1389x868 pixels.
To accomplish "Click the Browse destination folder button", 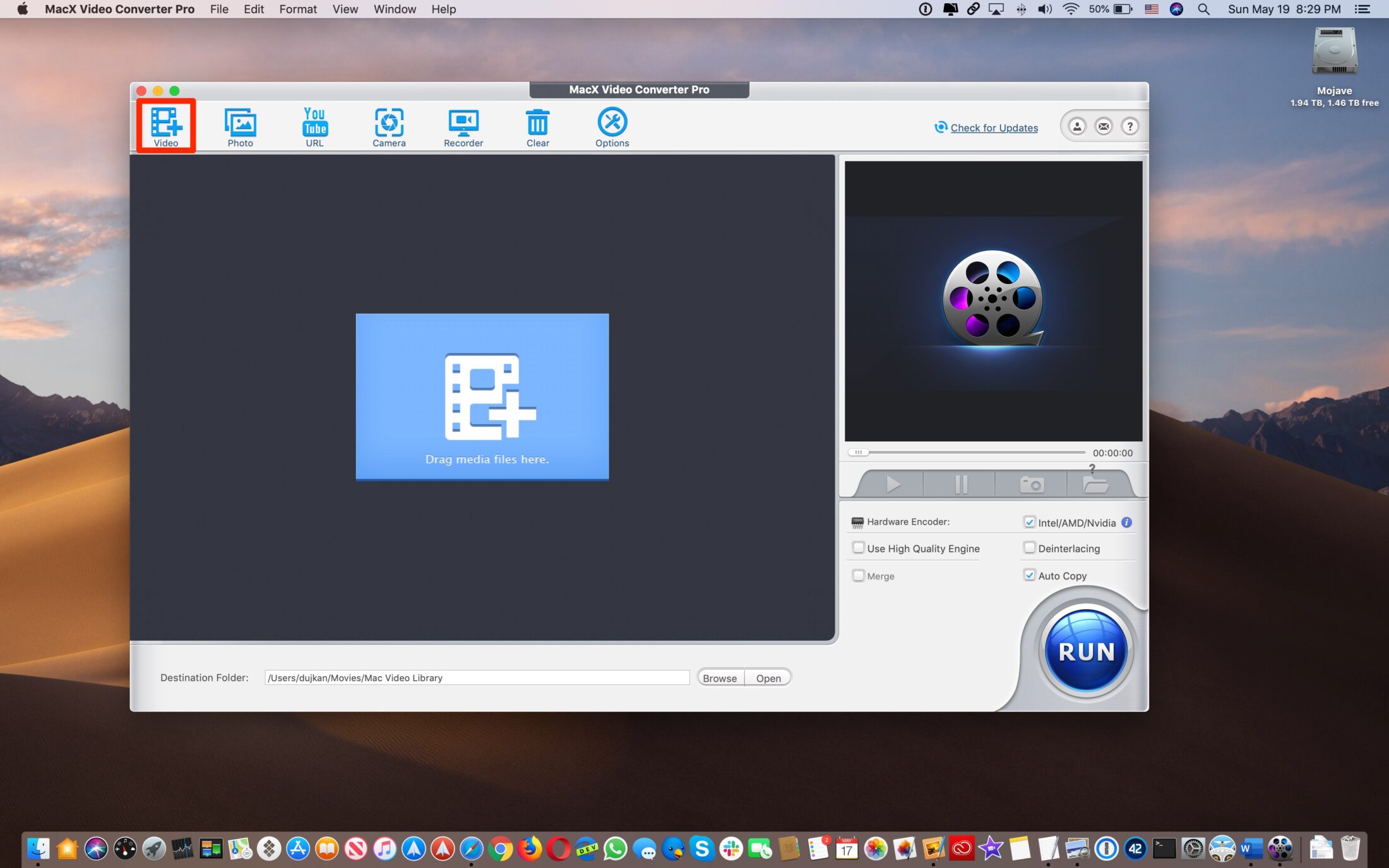I will pos(720,678).
